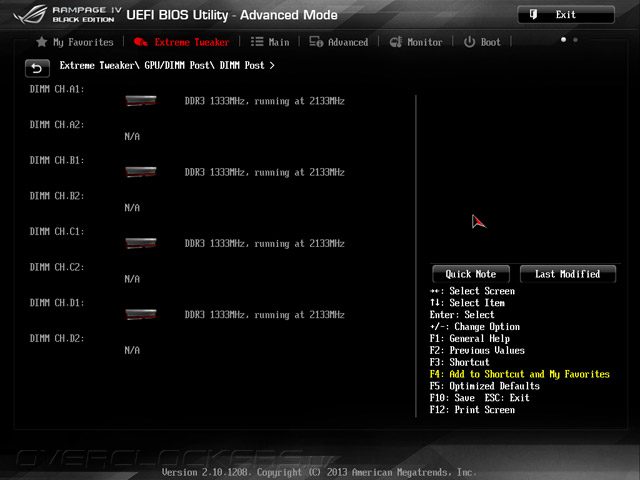Screen dimensions: 640x480
Task: Open the Monitor tab
Action: 416,42
